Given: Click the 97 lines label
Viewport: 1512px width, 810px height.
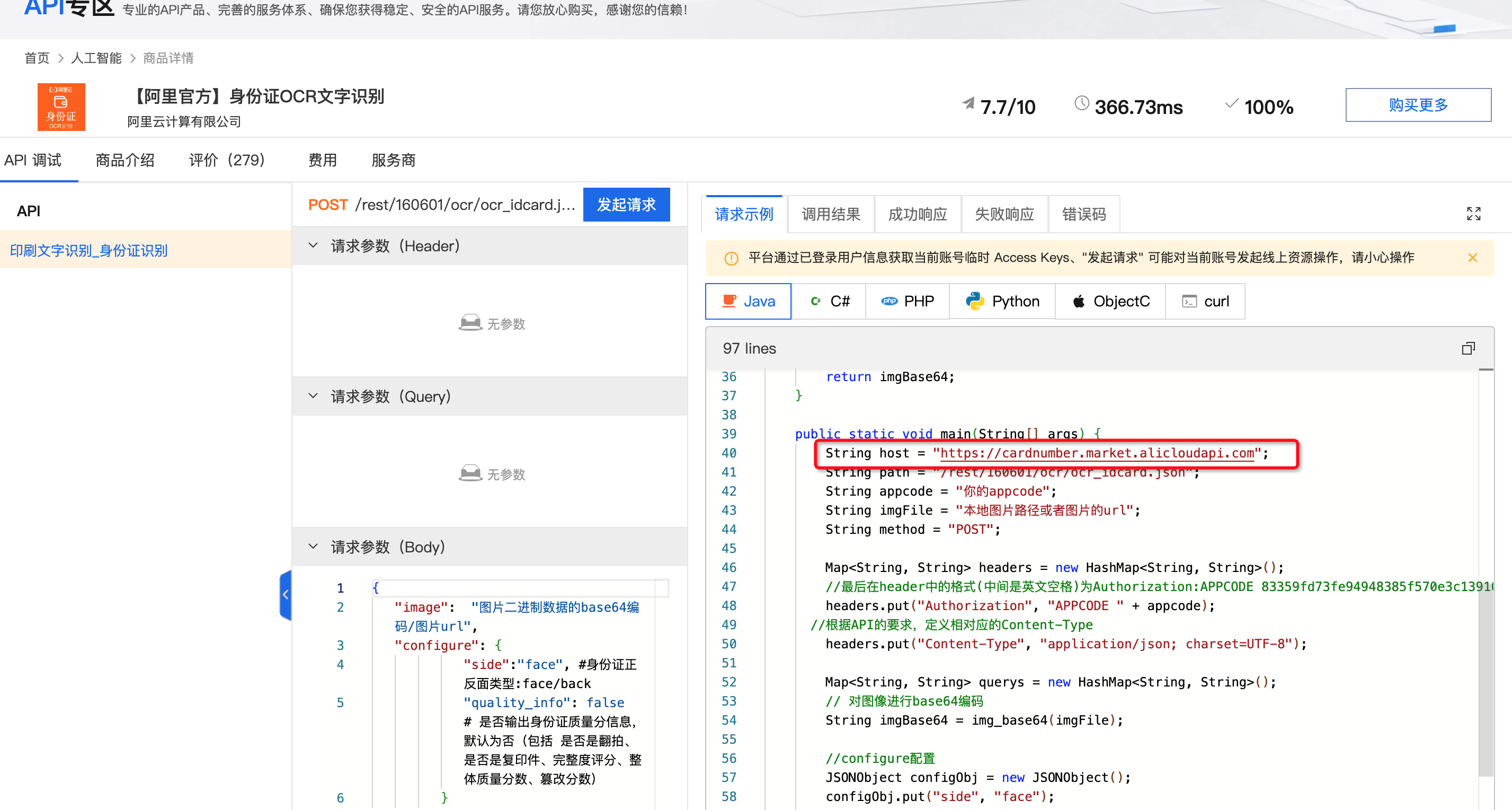Looking at the screenshot, I should pos(749,348).
